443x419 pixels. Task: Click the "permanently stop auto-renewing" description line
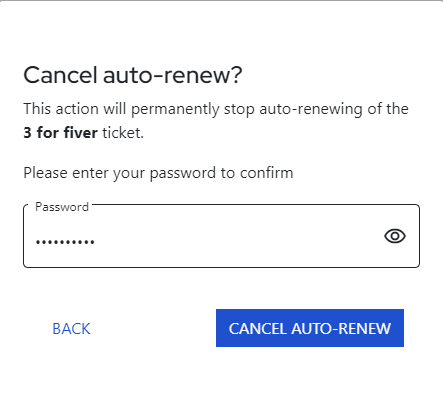click(x=216, y=109)
